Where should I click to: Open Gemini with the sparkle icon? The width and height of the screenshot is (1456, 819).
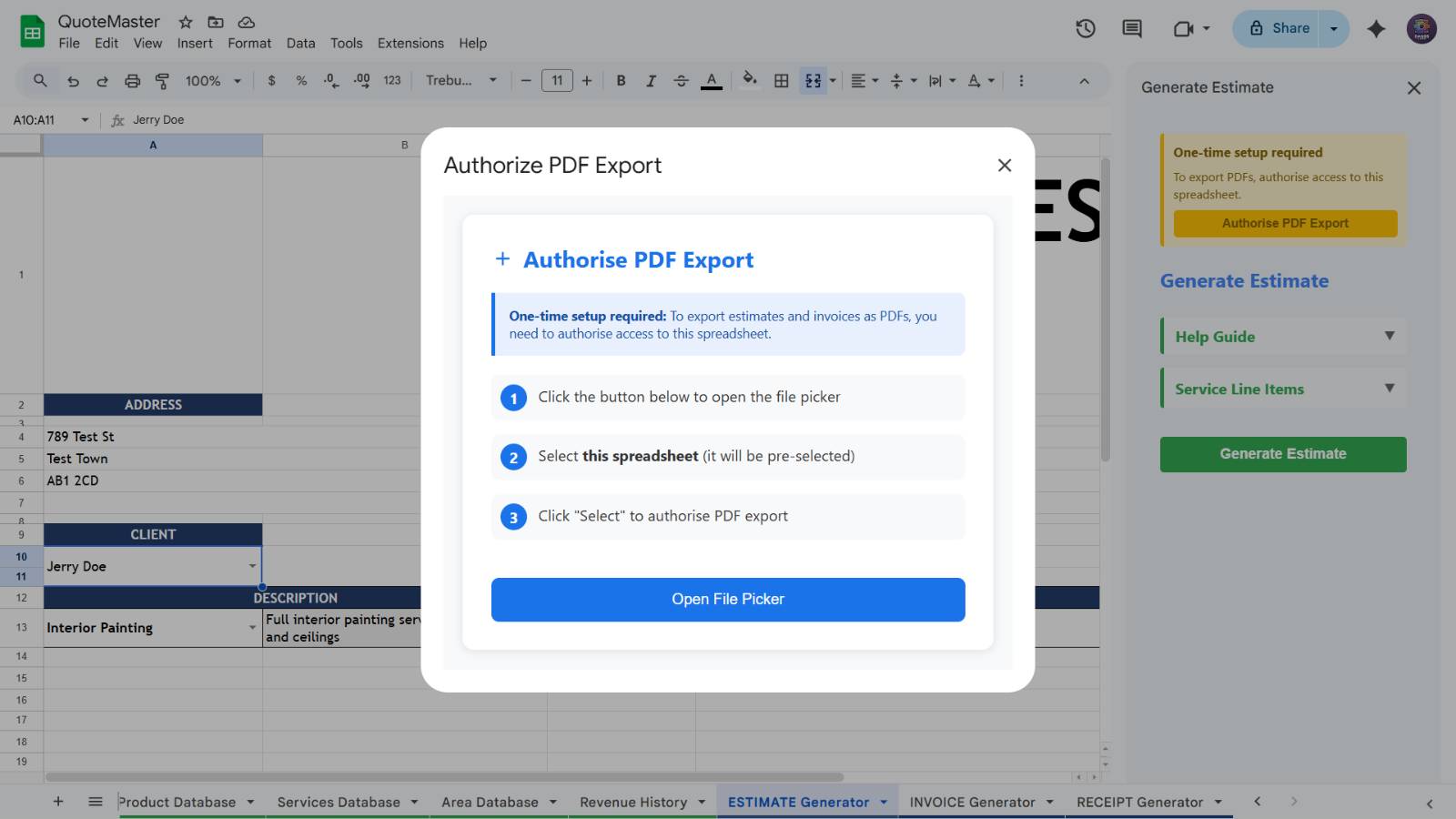tap(1376, 28)
